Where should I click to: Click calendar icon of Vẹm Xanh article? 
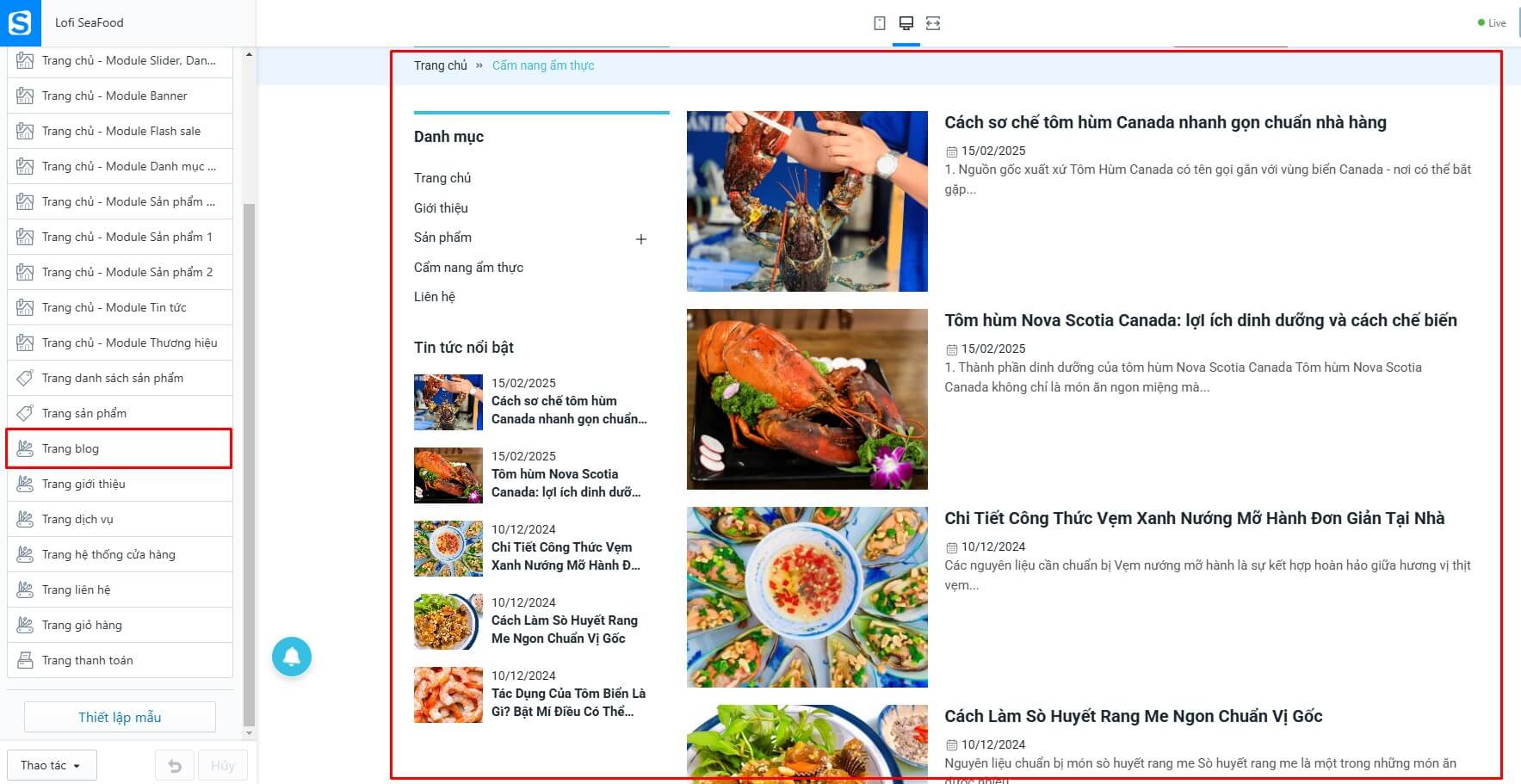coord(951,547)
